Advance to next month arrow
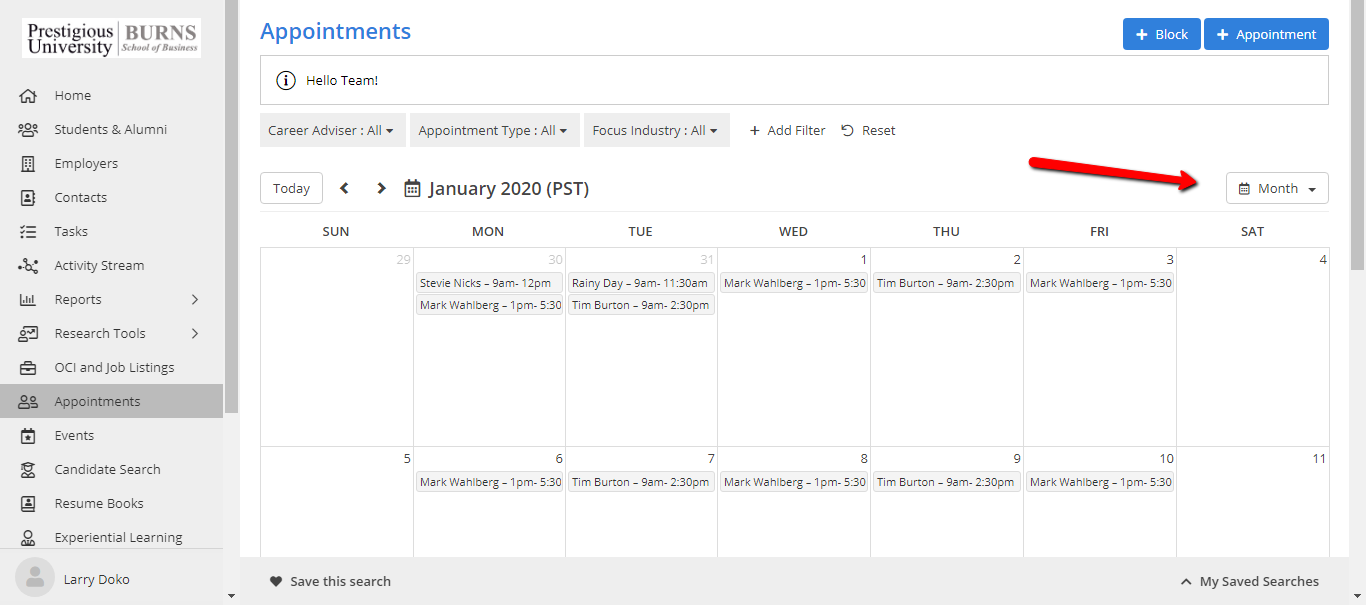This screenshot has height=605, width=1366. pos(381,188)
